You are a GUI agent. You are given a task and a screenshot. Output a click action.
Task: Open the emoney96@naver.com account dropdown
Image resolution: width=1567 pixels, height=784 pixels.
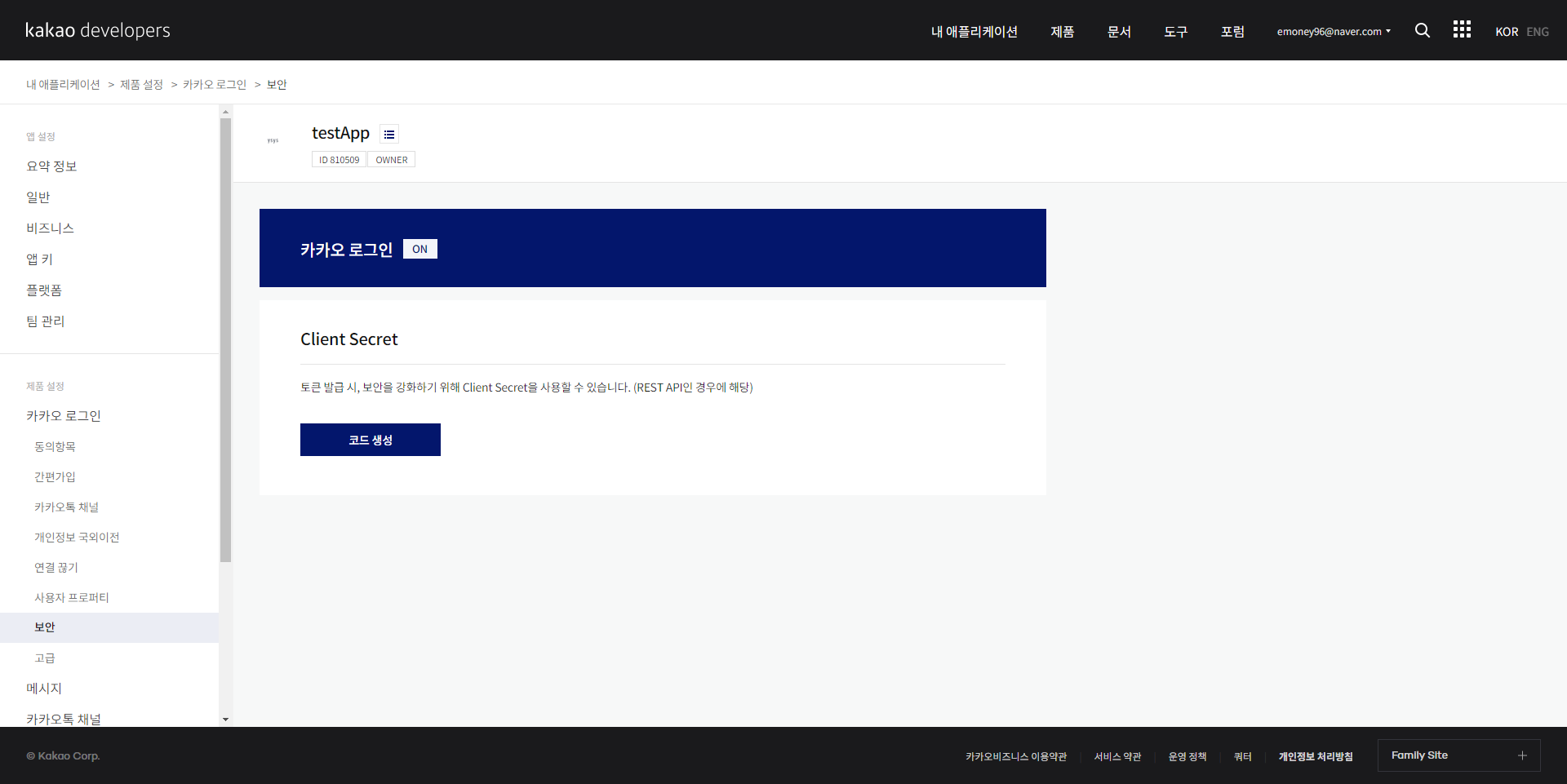(1334, 32)
